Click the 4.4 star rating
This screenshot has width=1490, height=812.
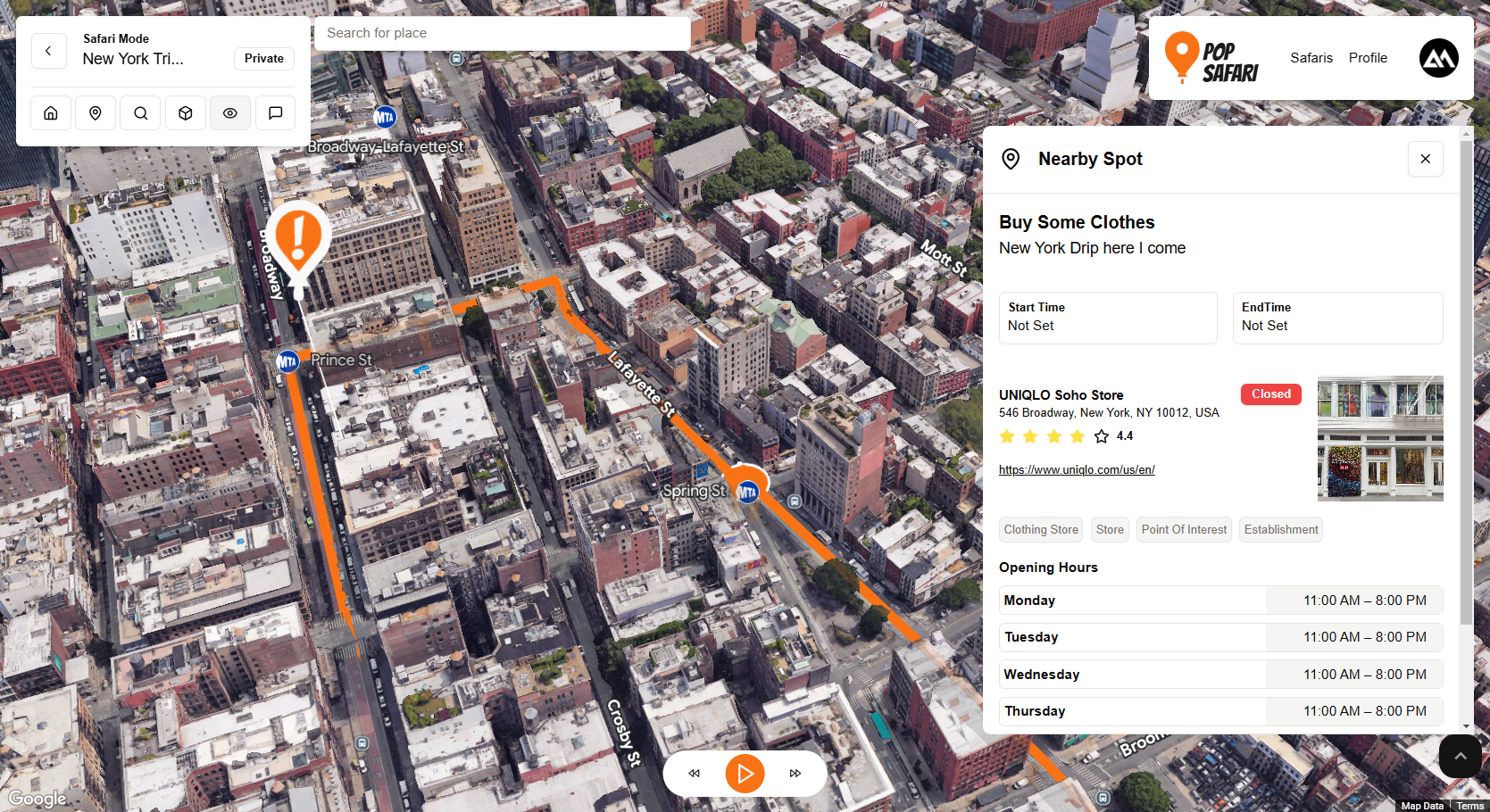(1066, 436)
